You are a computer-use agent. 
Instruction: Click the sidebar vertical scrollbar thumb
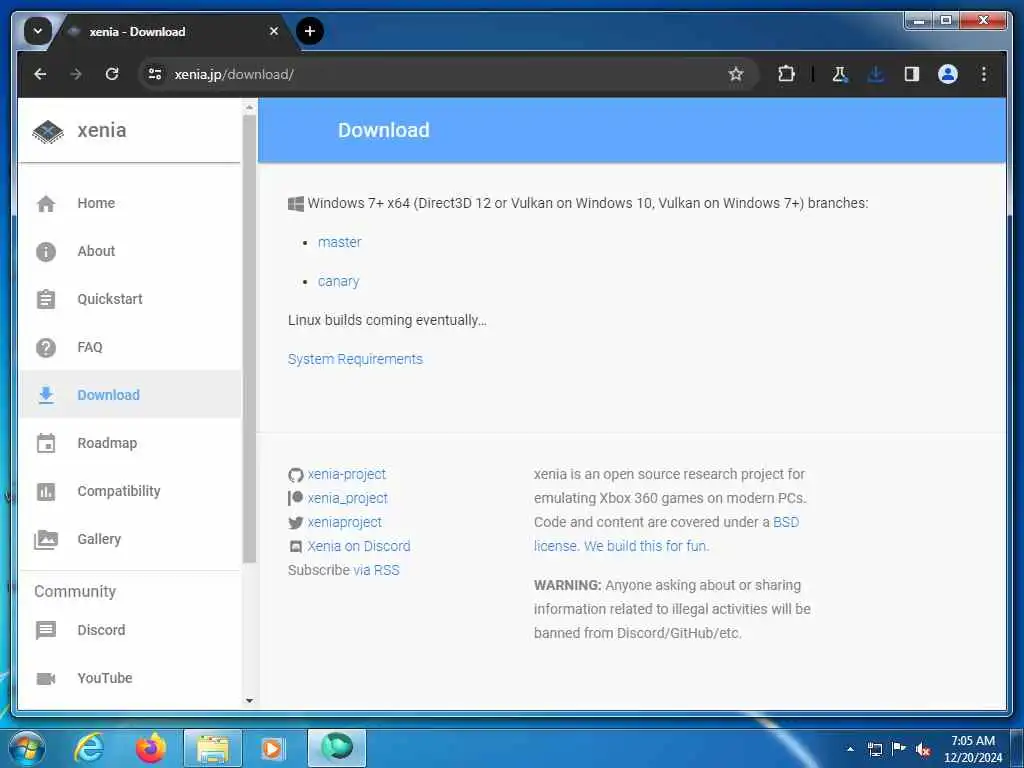[x=249, y=338]
